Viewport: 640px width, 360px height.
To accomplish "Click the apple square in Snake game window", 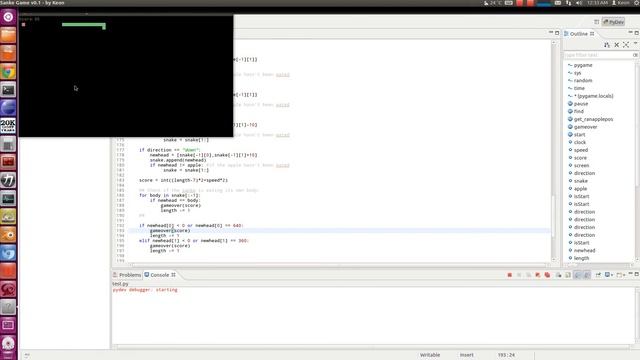I will click(24, 25).
